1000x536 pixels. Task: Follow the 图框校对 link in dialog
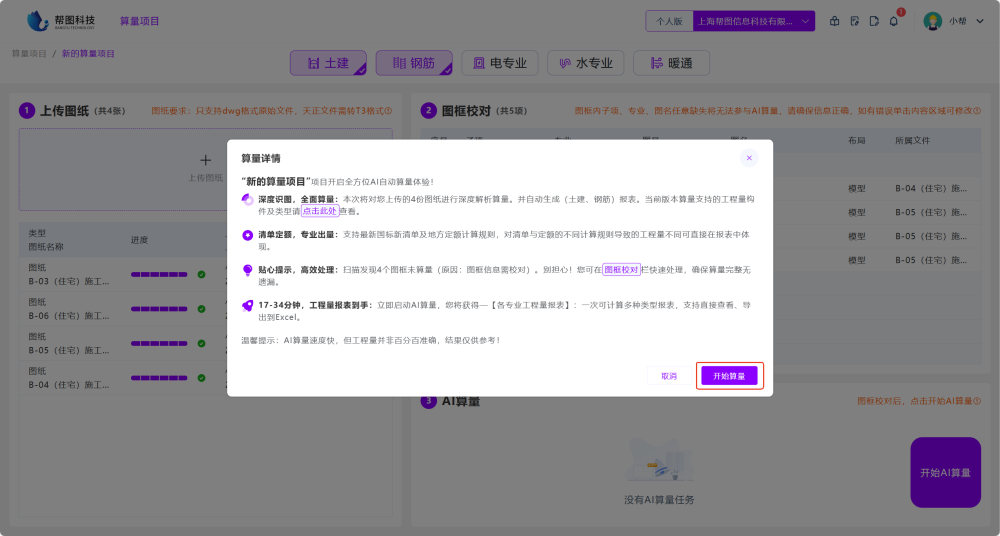(x=621, y=270)
